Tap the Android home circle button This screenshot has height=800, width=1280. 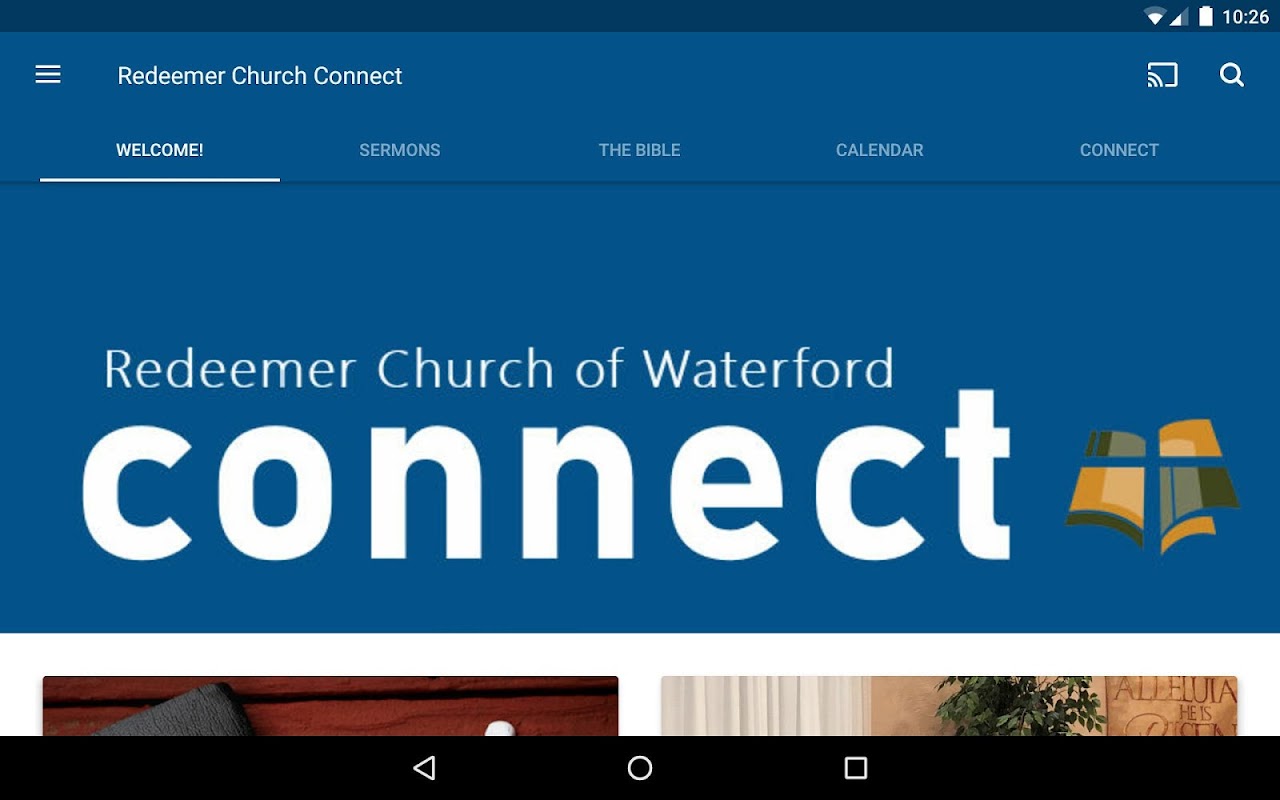640,768
